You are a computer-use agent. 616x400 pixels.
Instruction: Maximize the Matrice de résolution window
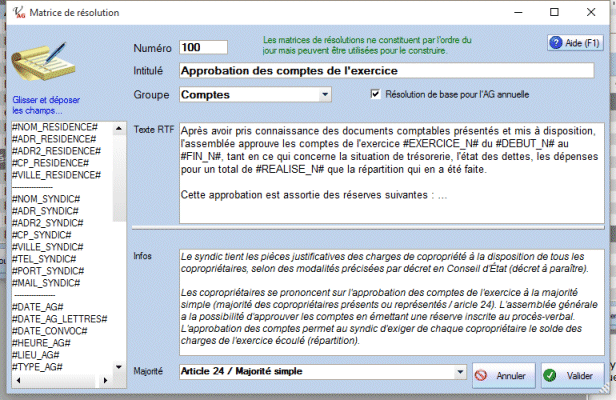(554, 13)
